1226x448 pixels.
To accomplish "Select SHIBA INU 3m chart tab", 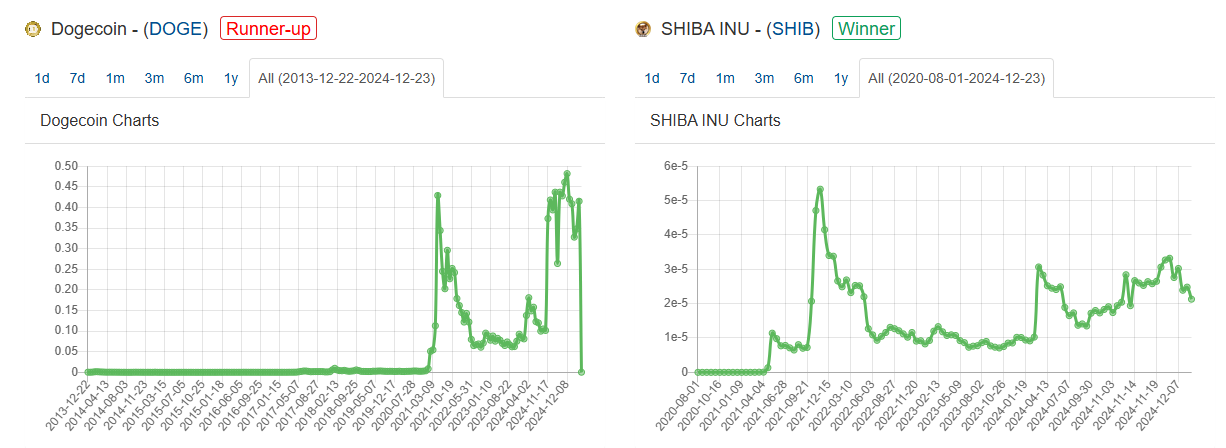I will point(764,78).
